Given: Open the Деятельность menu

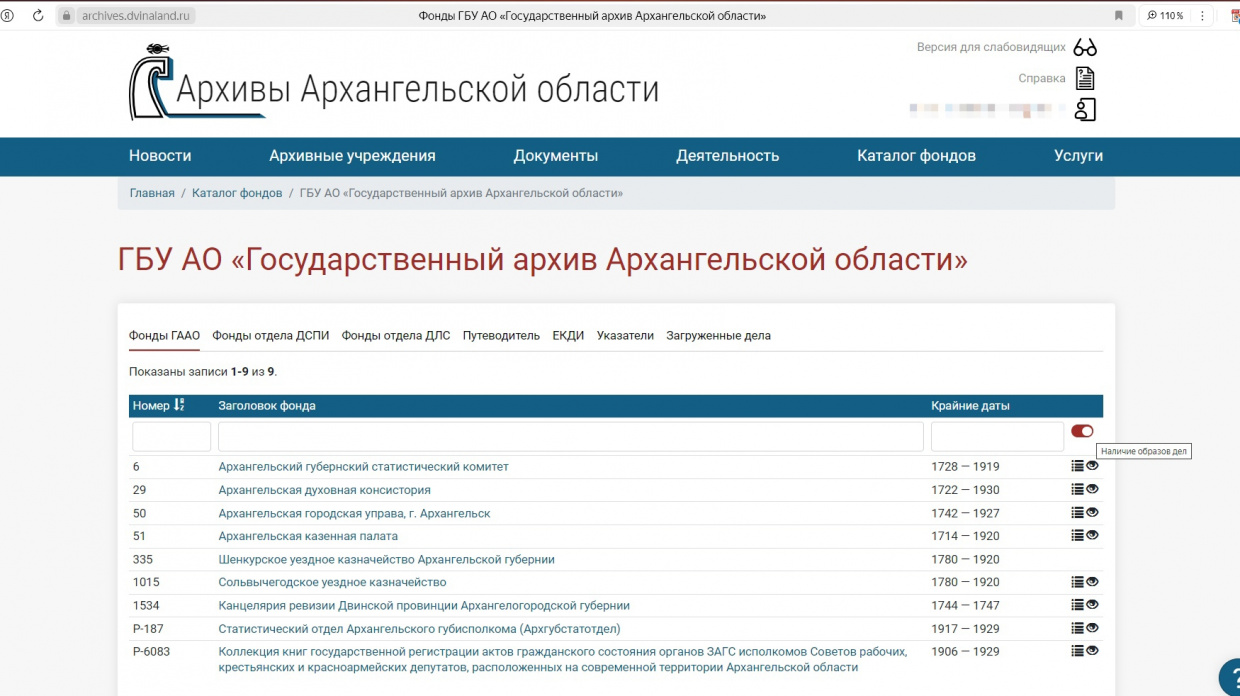Looking at the screenshot, I should coord(727,156).
